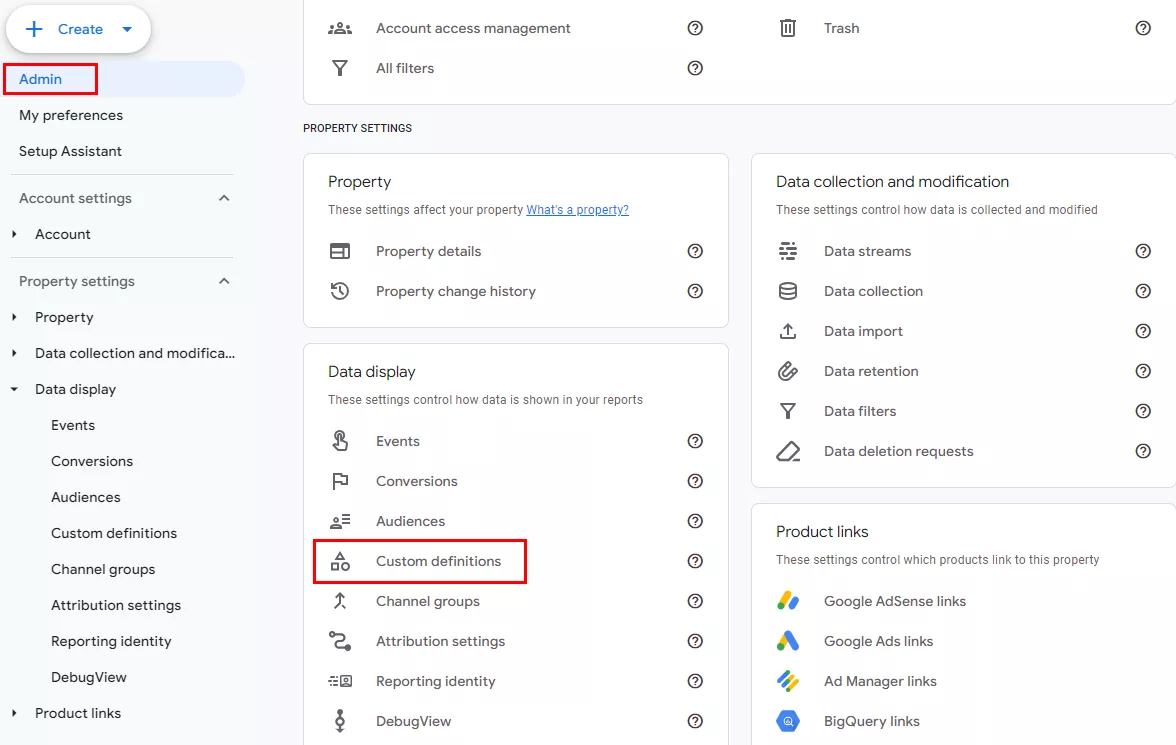The width and height of the screenshot is (1176, 745).
Task: Click the Account access management people icon
Action: (x=340, y=29)
